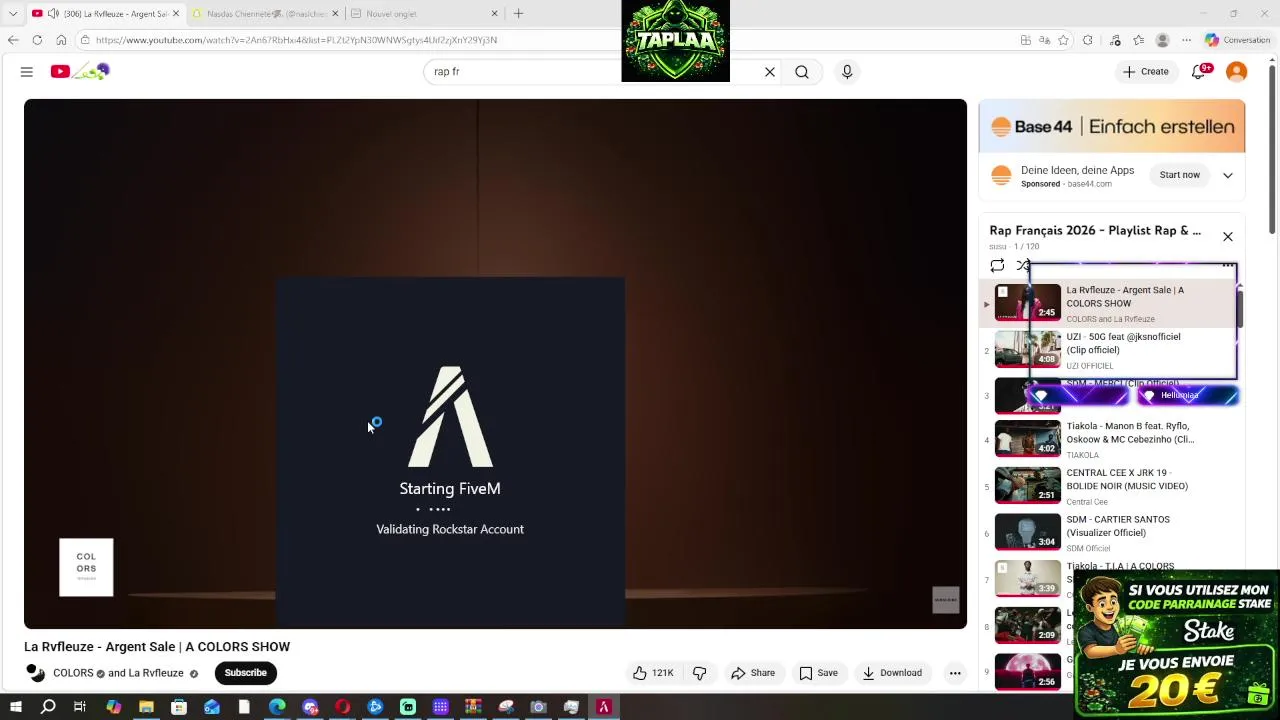Screen dimensions: 1280x720
Task: Switch to Nouvel onglet tab
Action: 425,14
